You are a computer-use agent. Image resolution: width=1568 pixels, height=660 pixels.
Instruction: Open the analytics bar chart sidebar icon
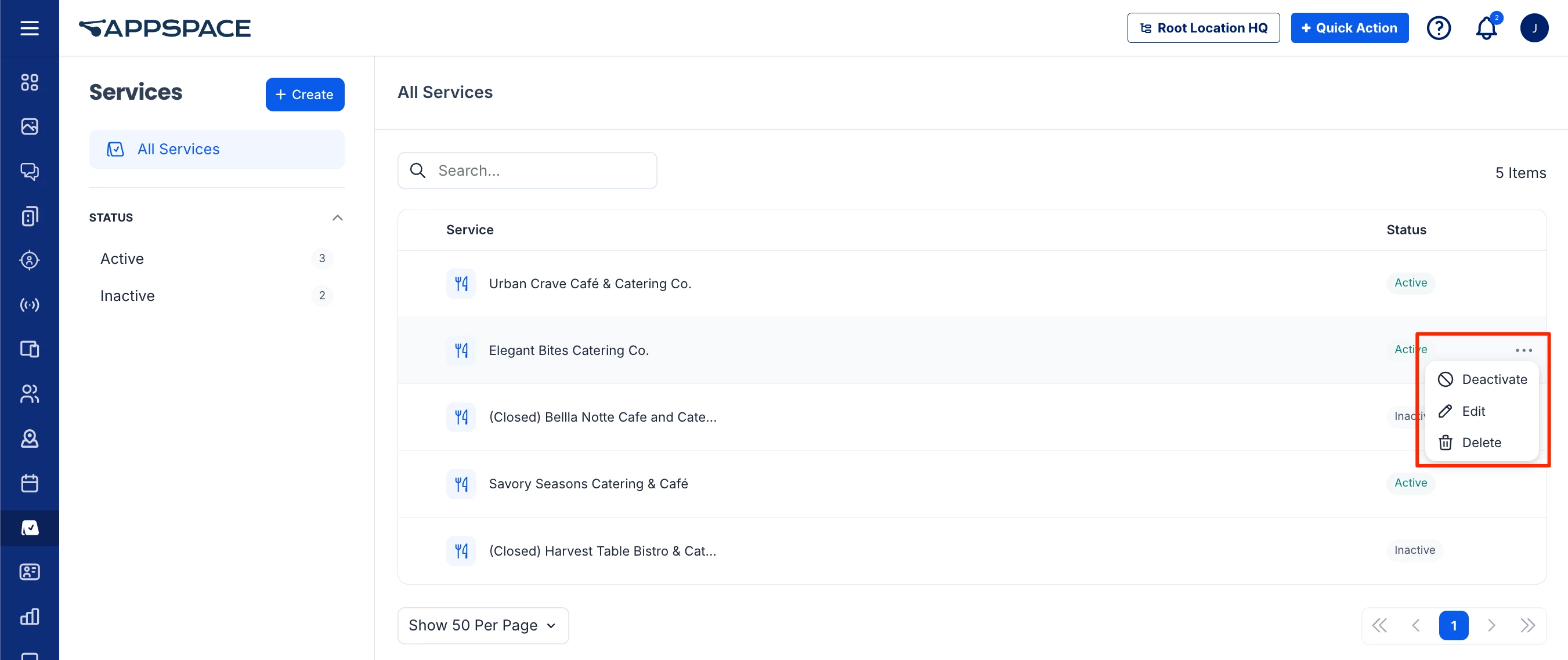29,616
